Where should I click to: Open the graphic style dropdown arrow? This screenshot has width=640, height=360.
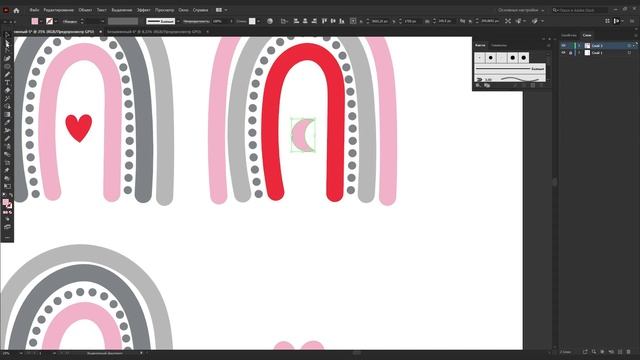click(x=258, y=21)
